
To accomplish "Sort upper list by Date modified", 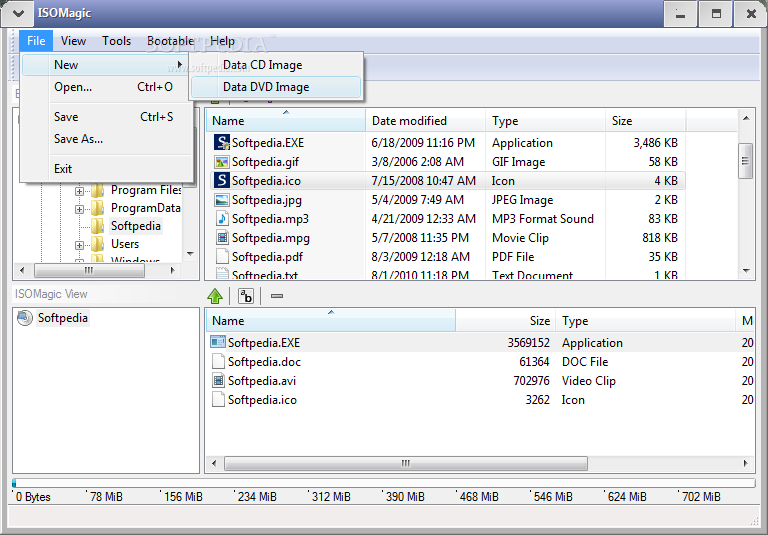I will 426,121.
